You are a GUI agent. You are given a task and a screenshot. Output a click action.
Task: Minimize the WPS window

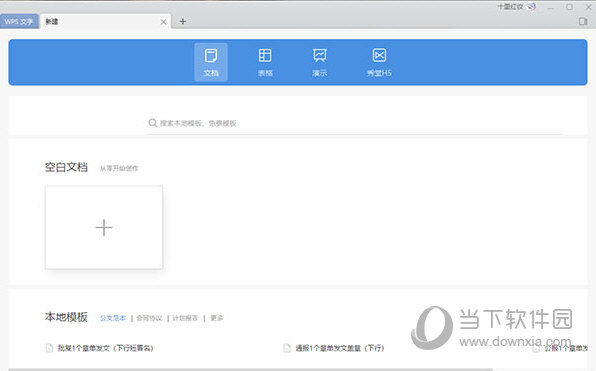point(550,7)
